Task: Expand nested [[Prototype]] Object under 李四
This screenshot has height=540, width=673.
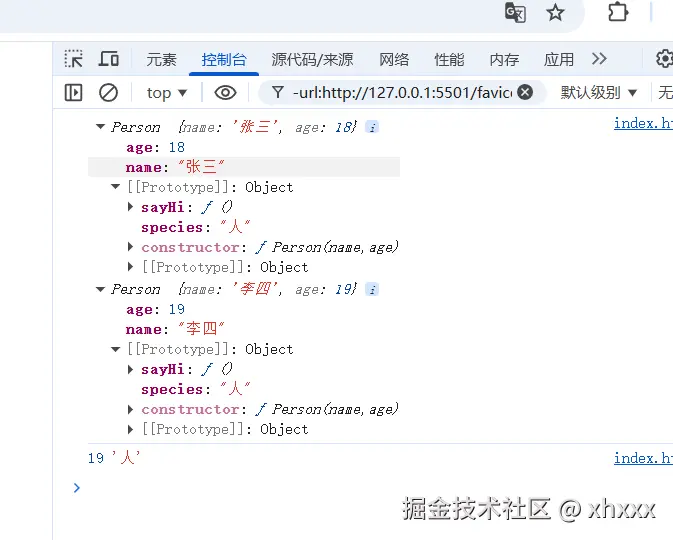Action: [130, 429]
